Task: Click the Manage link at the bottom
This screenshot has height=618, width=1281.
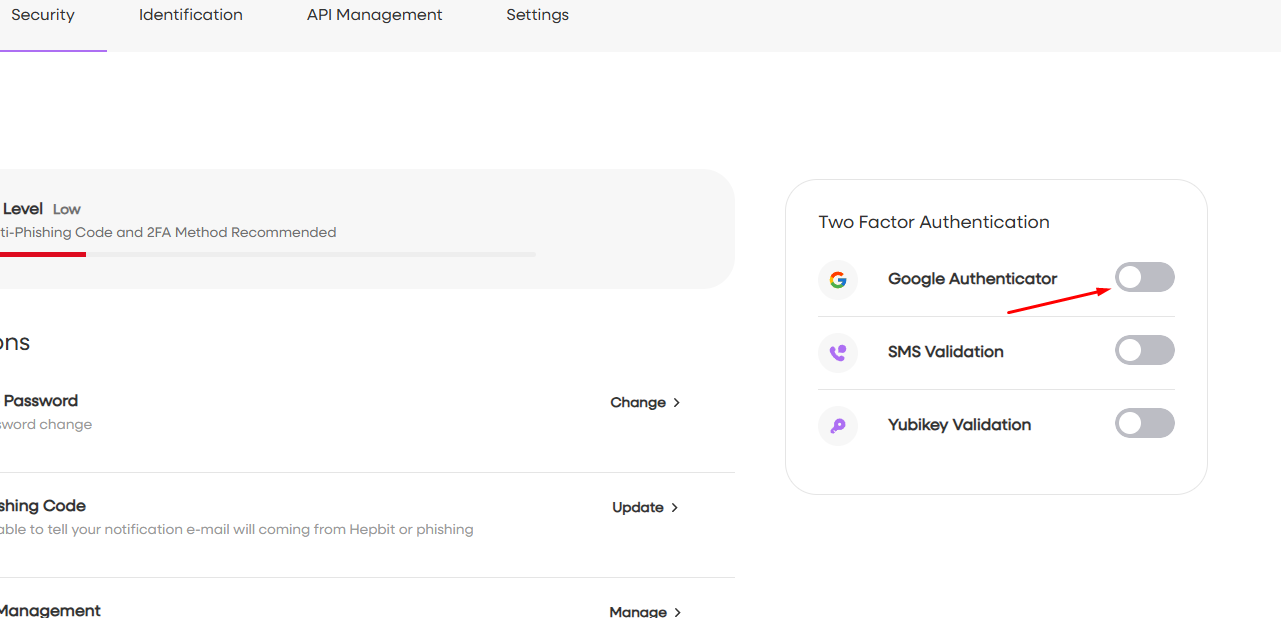Action: click(638, 612)
